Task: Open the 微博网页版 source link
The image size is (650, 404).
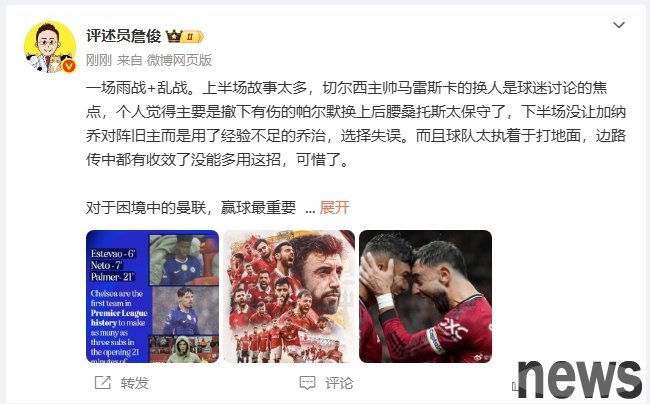Action: click(179, 60)
